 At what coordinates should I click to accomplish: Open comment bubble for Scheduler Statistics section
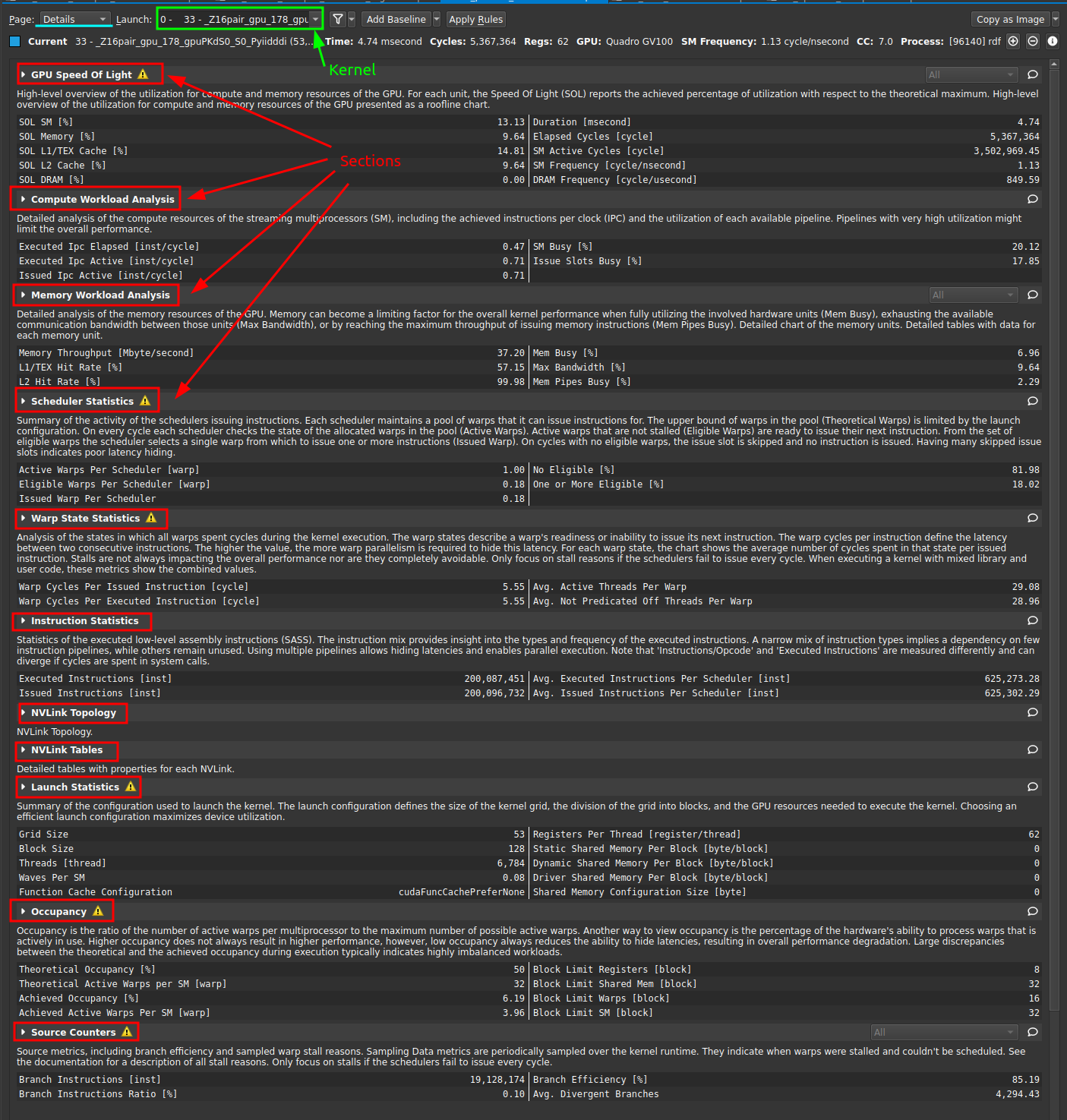[x=1032, y=401]
